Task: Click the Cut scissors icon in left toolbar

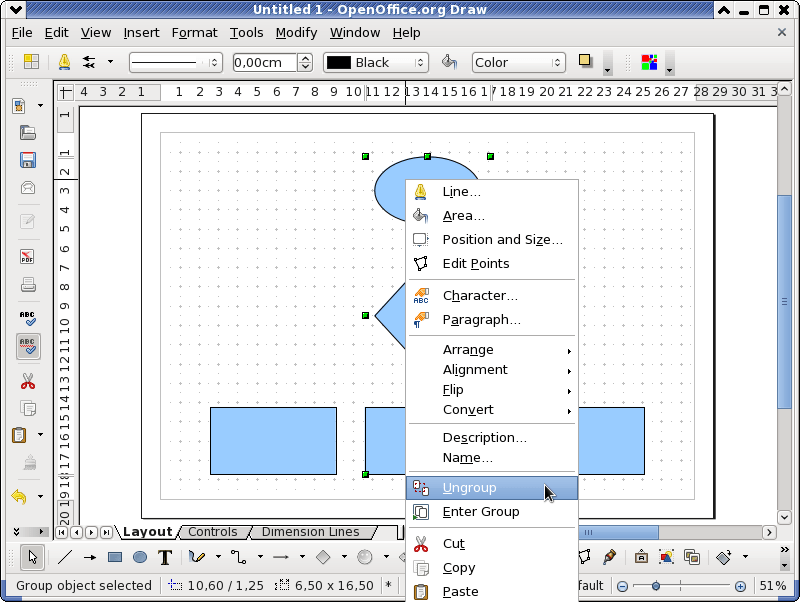Action: [28, 381]
